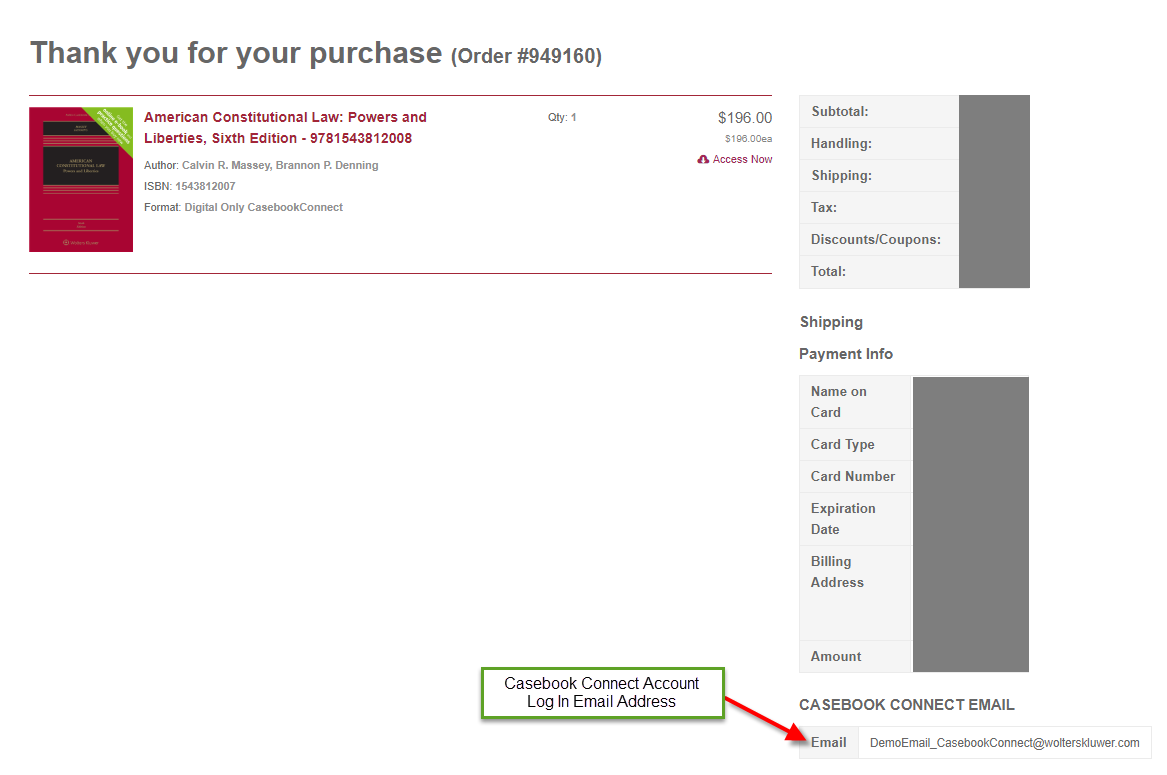Click the $196.00 price

click(x=745, y=118)
